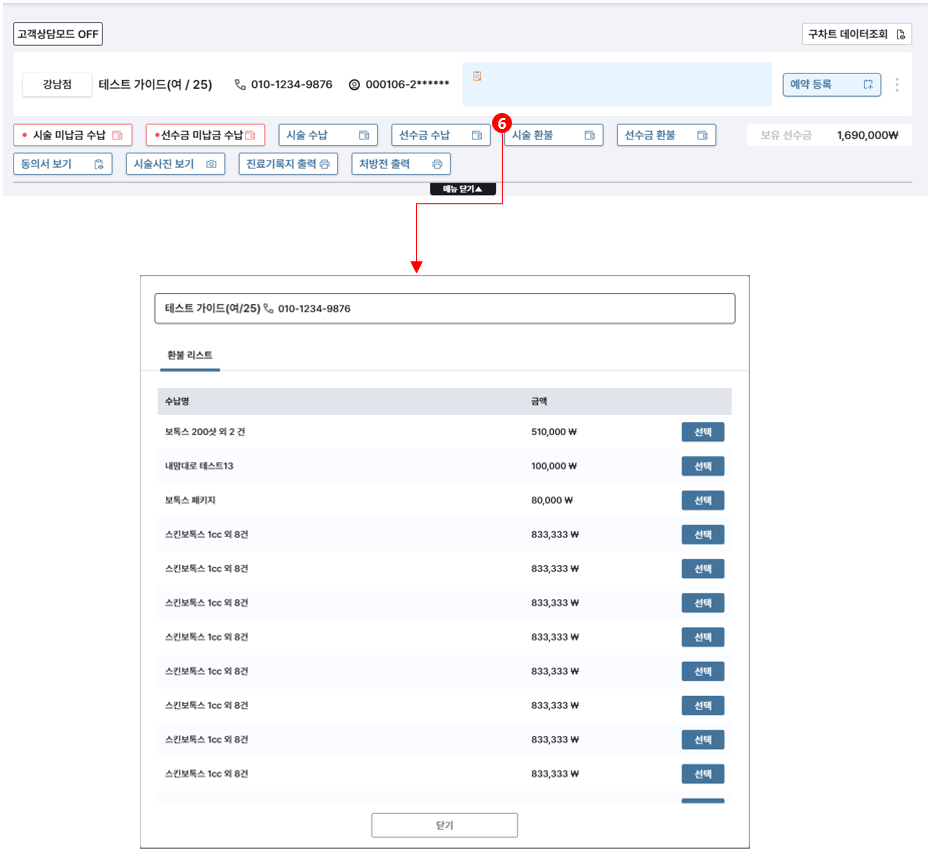Click patient info field in refund dialog
This screenshot has height=854, width=933.
tap(444, 308)
